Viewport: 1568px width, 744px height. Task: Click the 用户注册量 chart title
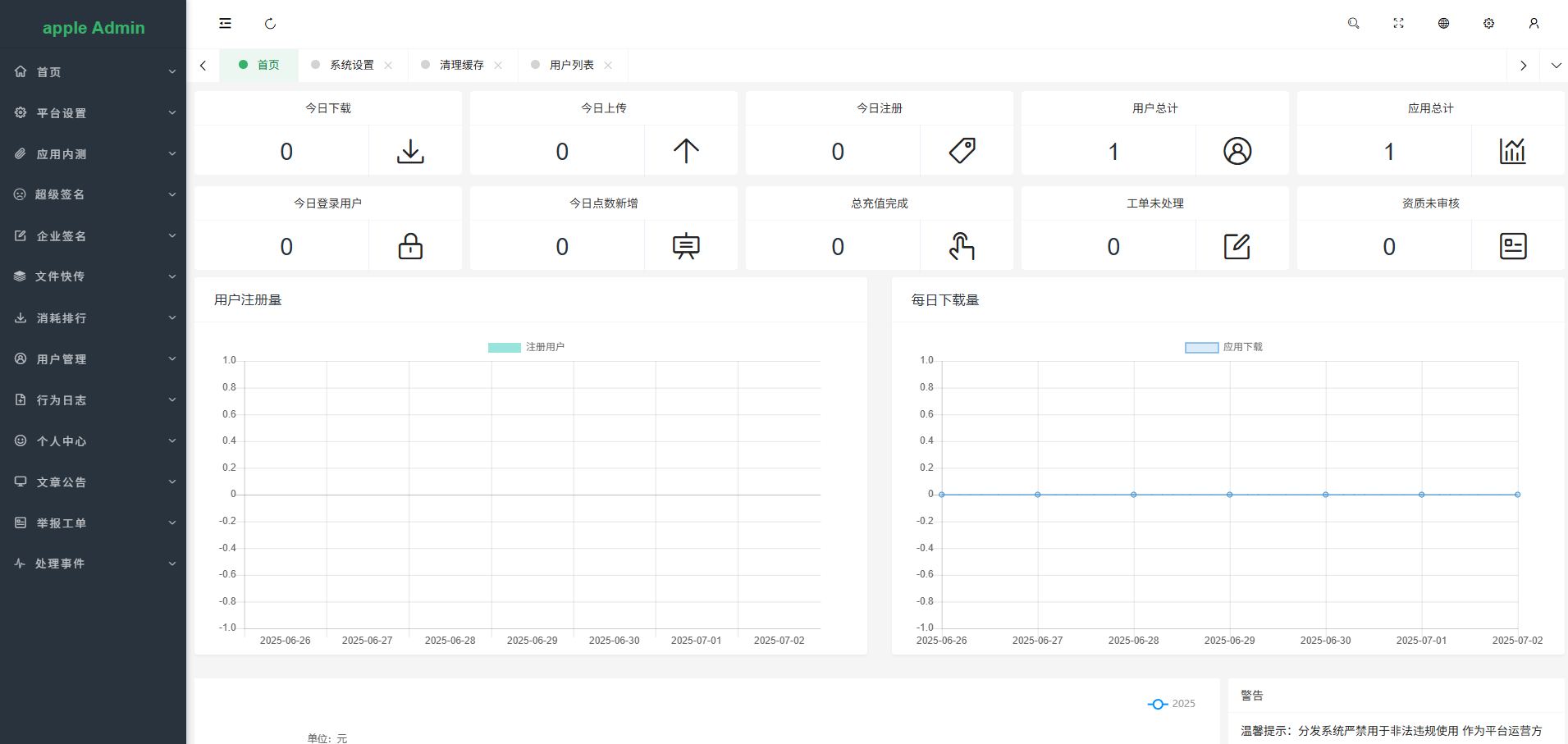click(248, 300)
